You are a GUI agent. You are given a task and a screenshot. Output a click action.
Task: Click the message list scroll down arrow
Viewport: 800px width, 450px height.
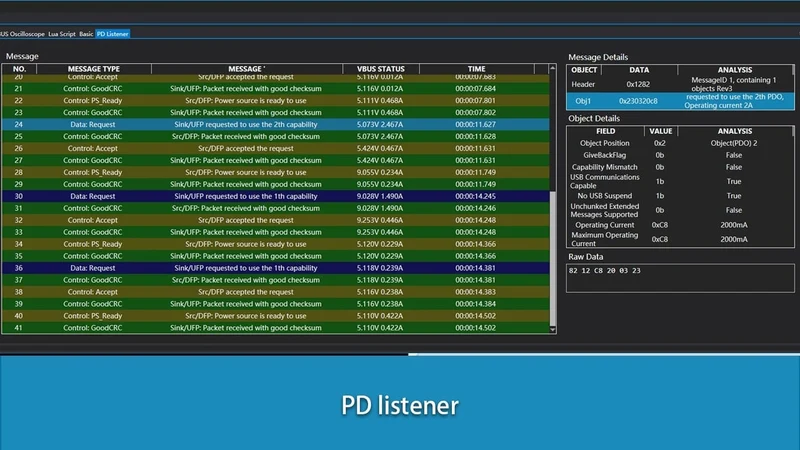pos(553,330)
